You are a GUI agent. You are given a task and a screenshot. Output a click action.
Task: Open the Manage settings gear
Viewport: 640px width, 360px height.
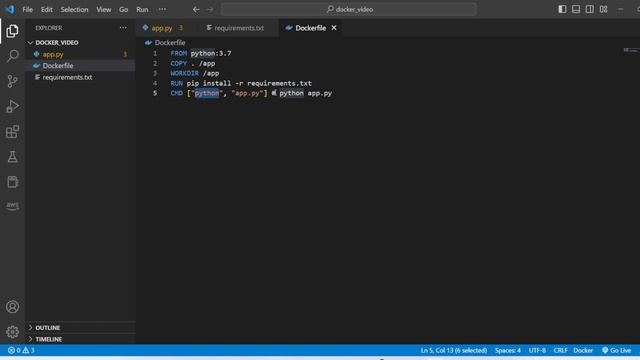pos(12,332)
